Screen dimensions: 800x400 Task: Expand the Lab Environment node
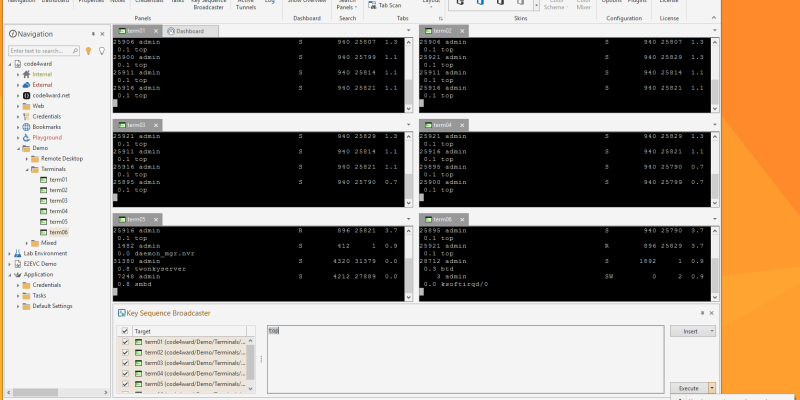tap(11, 254)
